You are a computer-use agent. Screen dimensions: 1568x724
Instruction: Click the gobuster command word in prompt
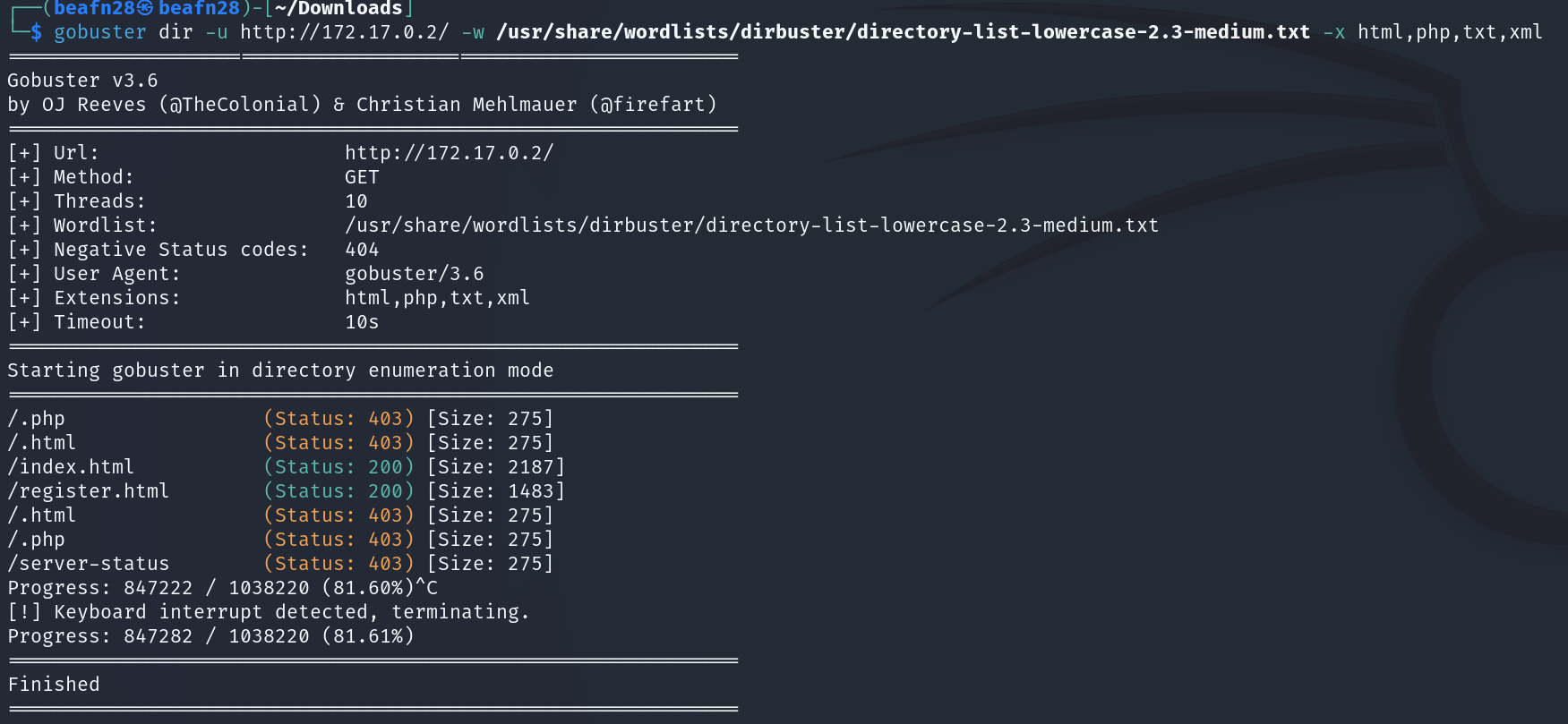(x=99, y=32)
